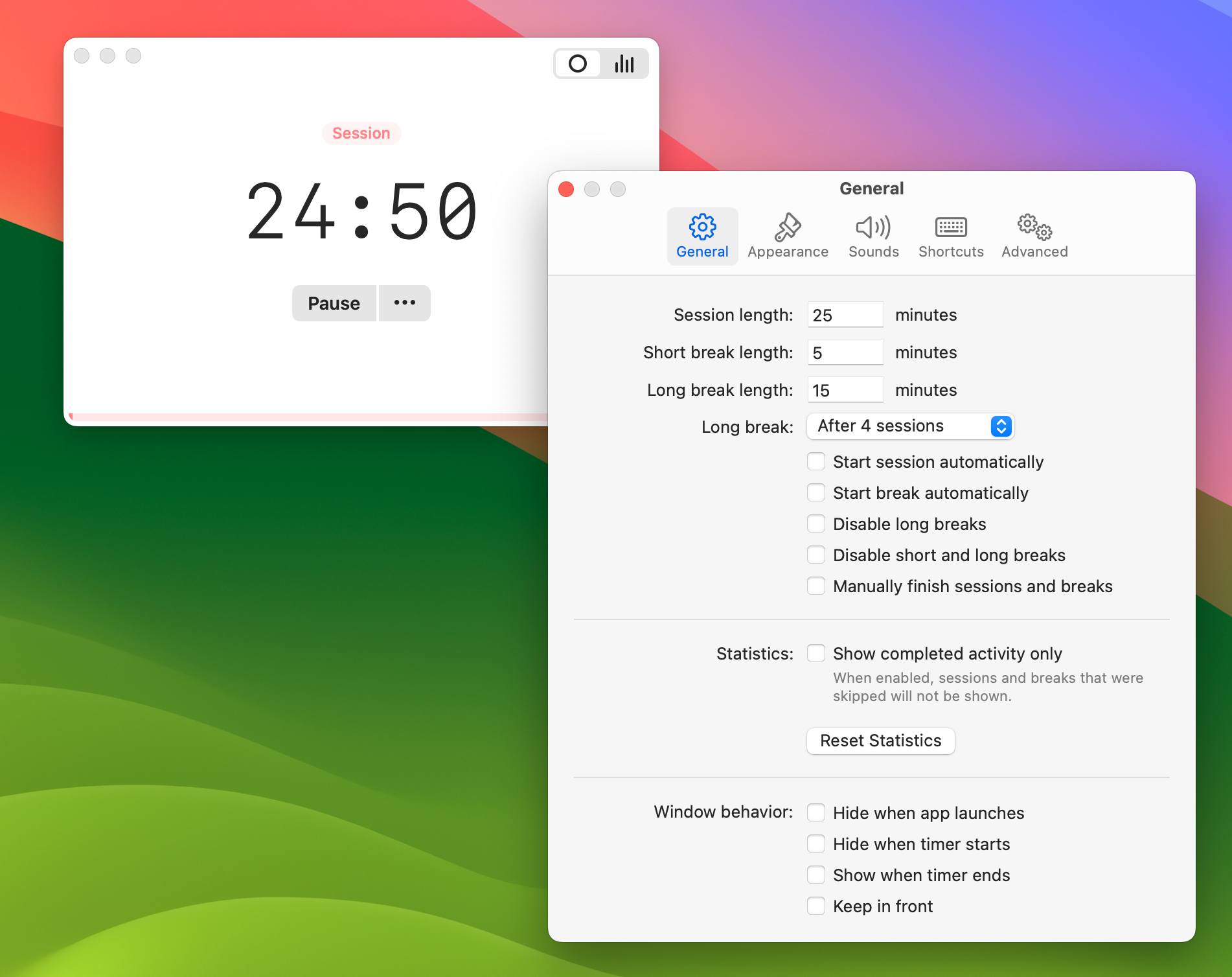
Task: Enable Start session automatically
Action: point(816,462)
